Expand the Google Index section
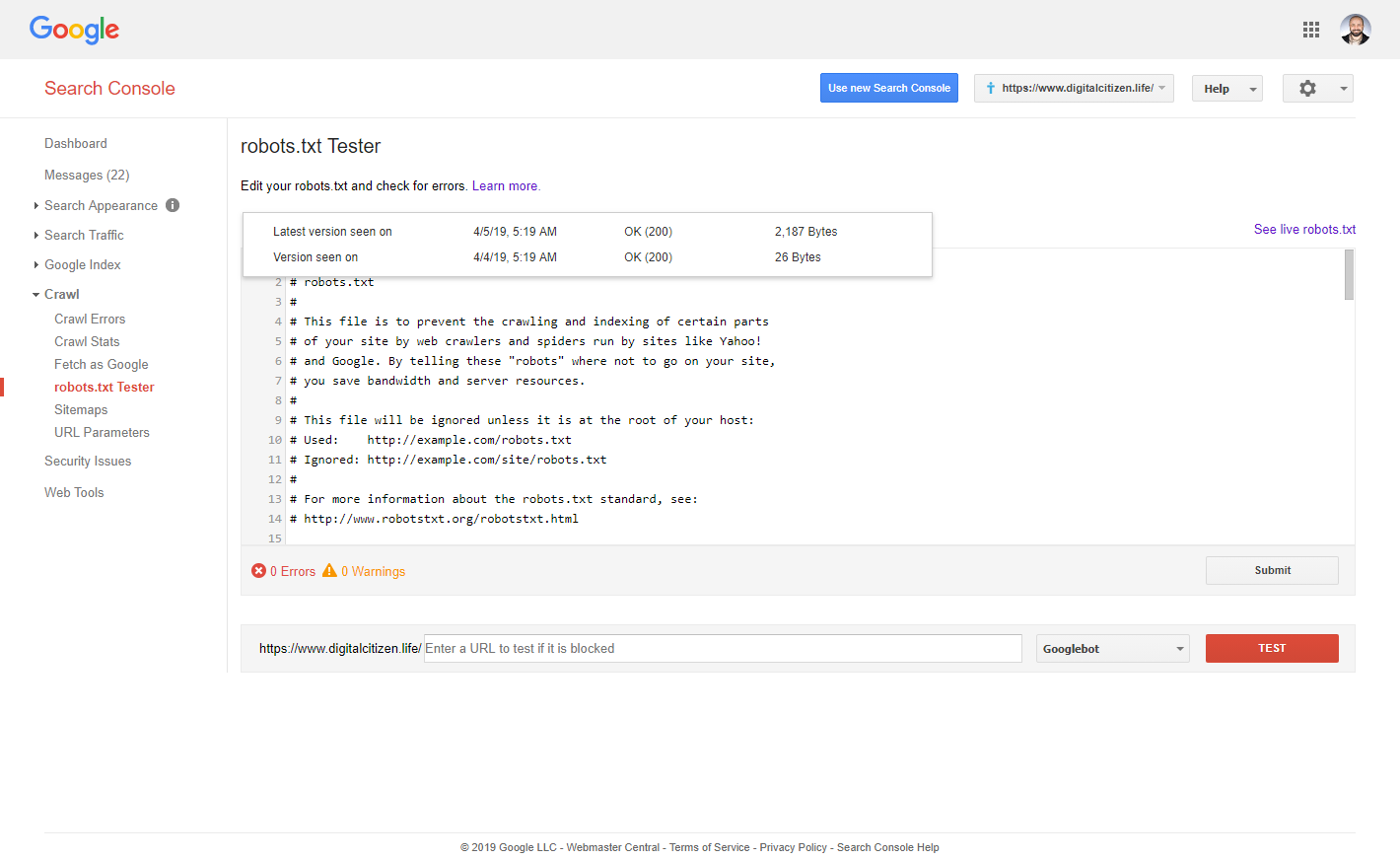The width and height of the screenshot is (1400, 859). point(36,264)
